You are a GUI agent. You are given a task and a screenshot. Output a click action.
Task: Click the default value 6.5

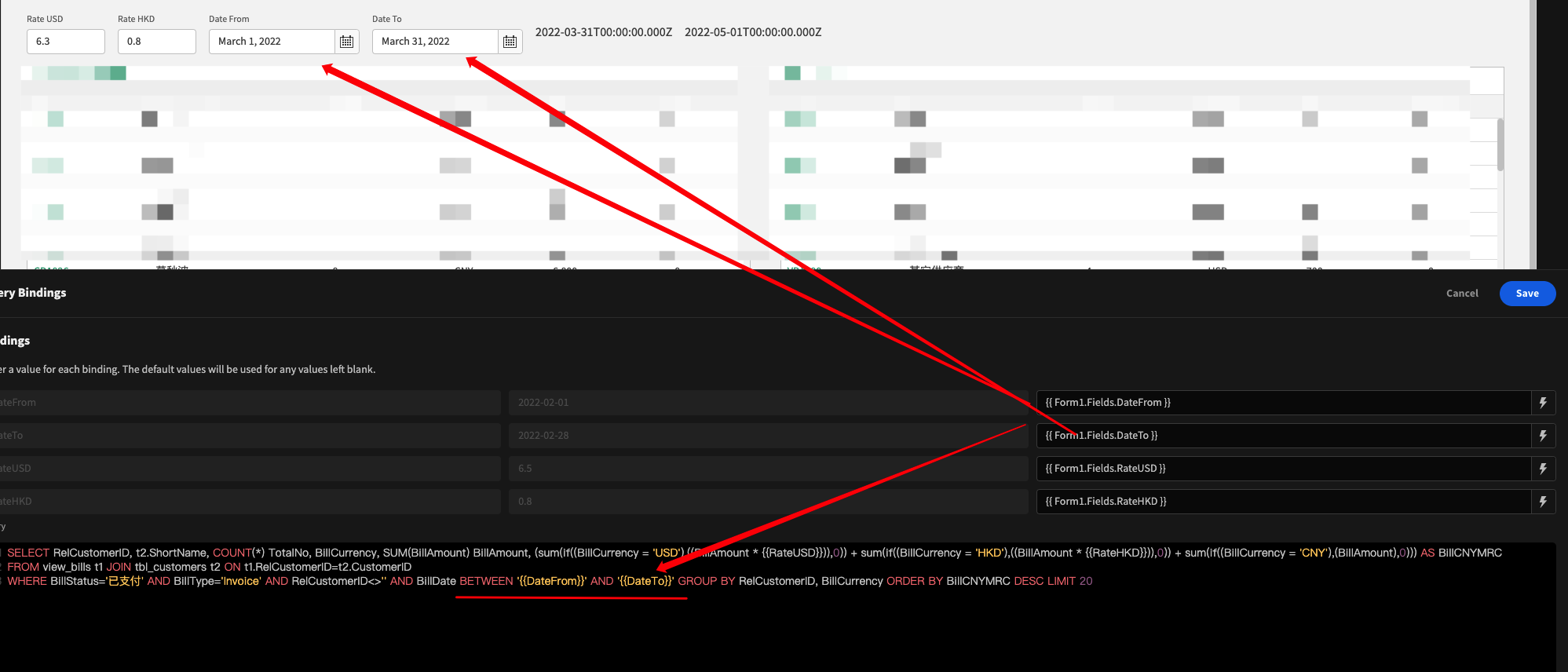768,469
